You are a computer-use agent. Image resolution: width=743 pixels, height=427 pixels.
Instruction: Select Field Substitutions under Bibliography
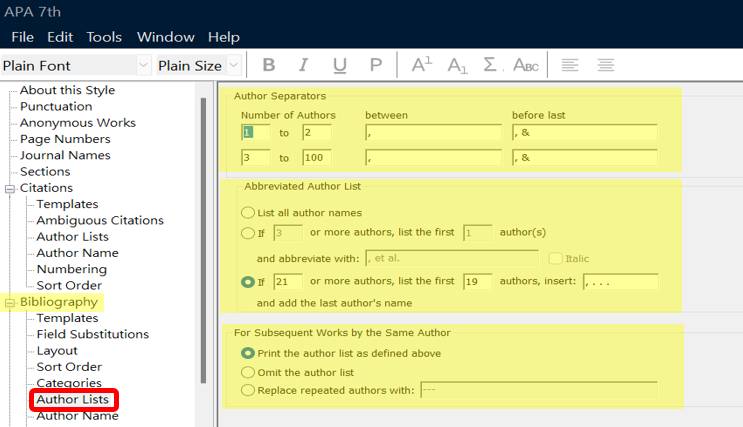92,334
